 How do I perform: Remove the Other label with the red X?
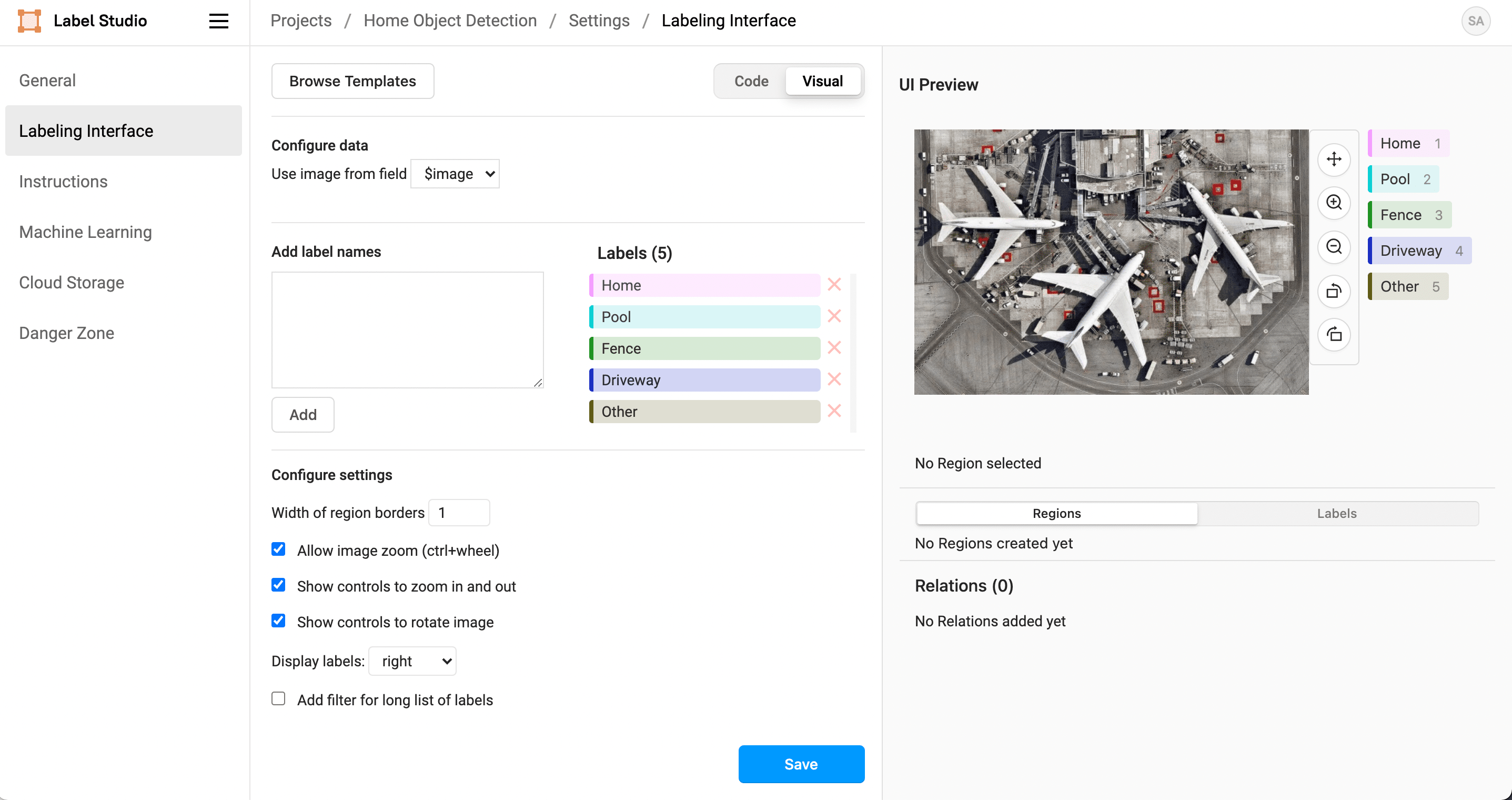(x=834, y=411)
